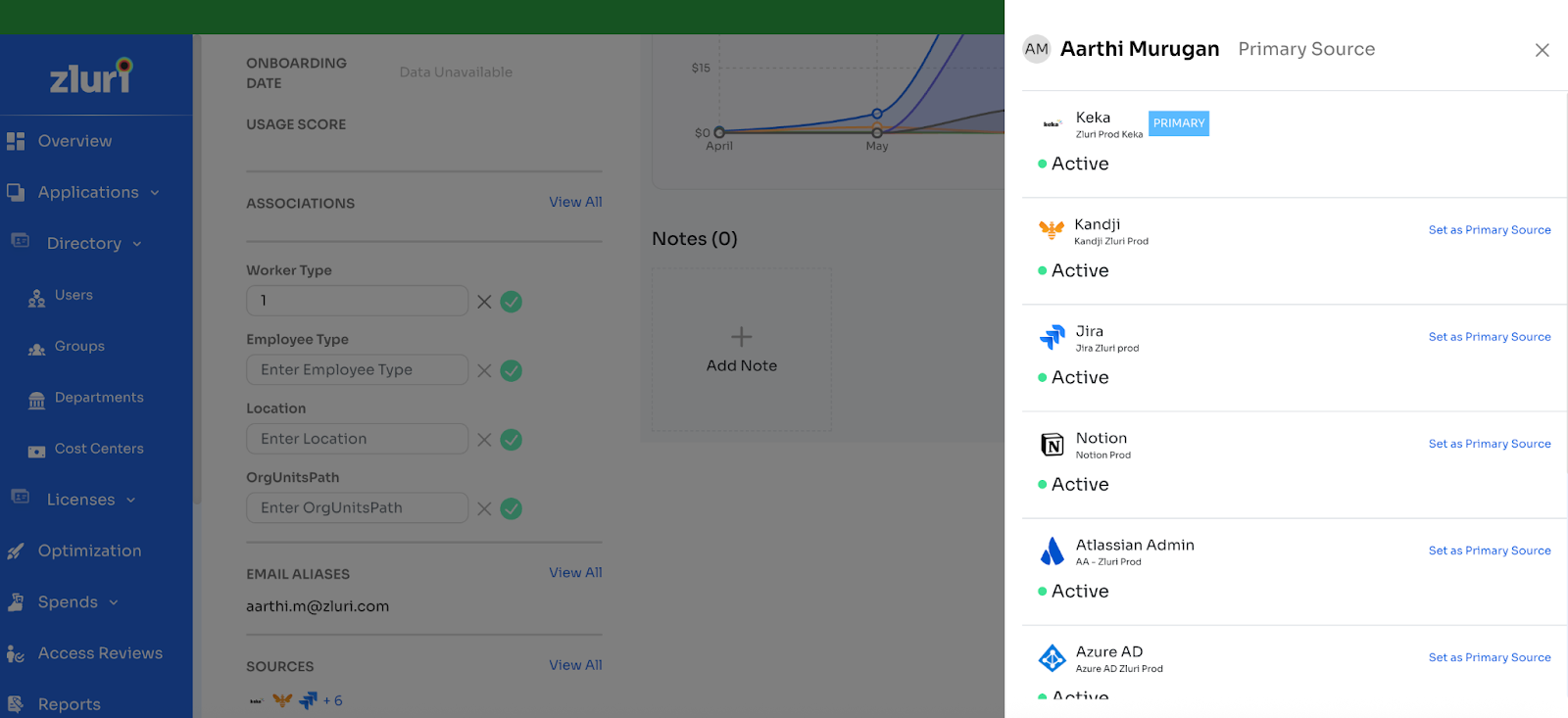
Task: Click the plus icon to add note
Action: tap(742, 337)
